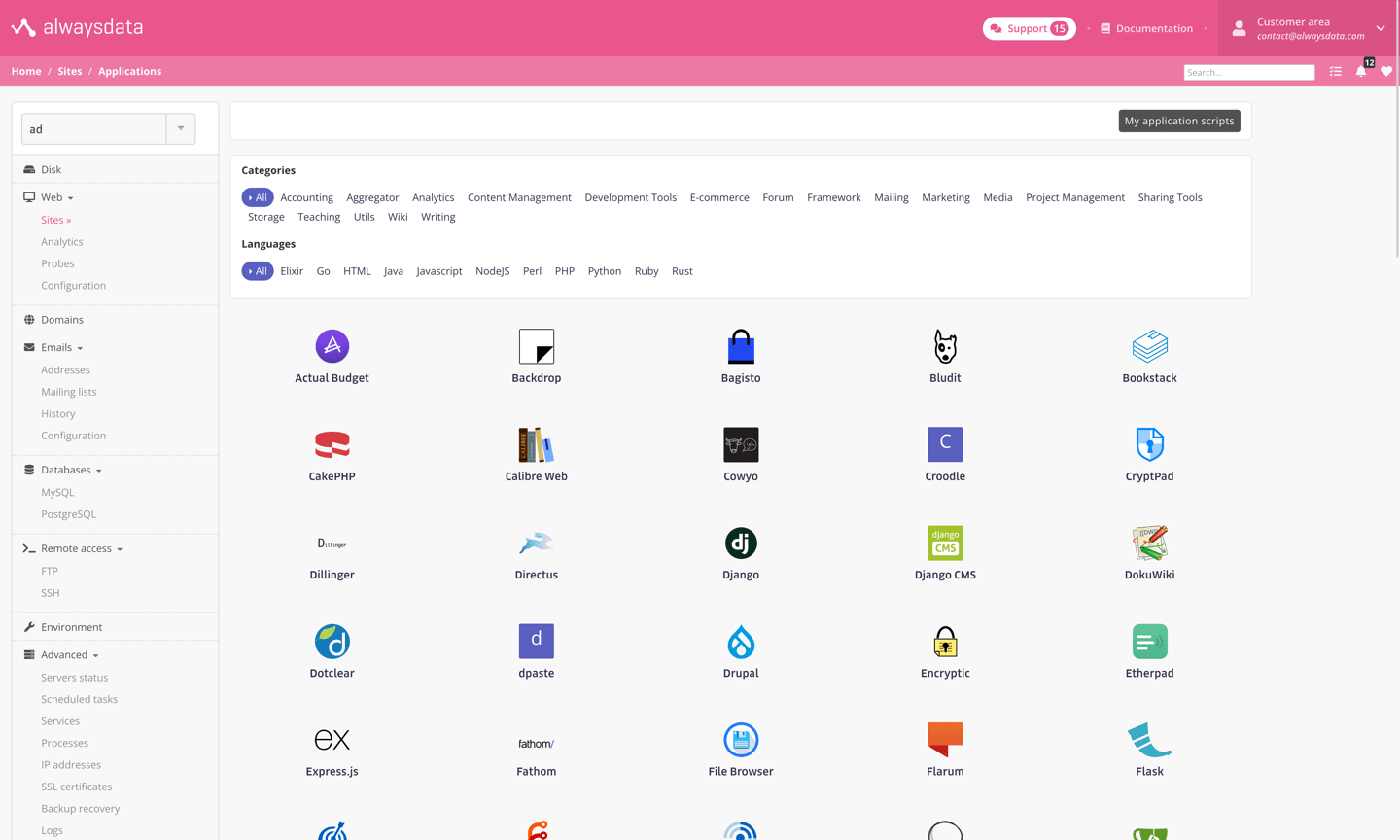Filter by Wiki category

[398, 217]
